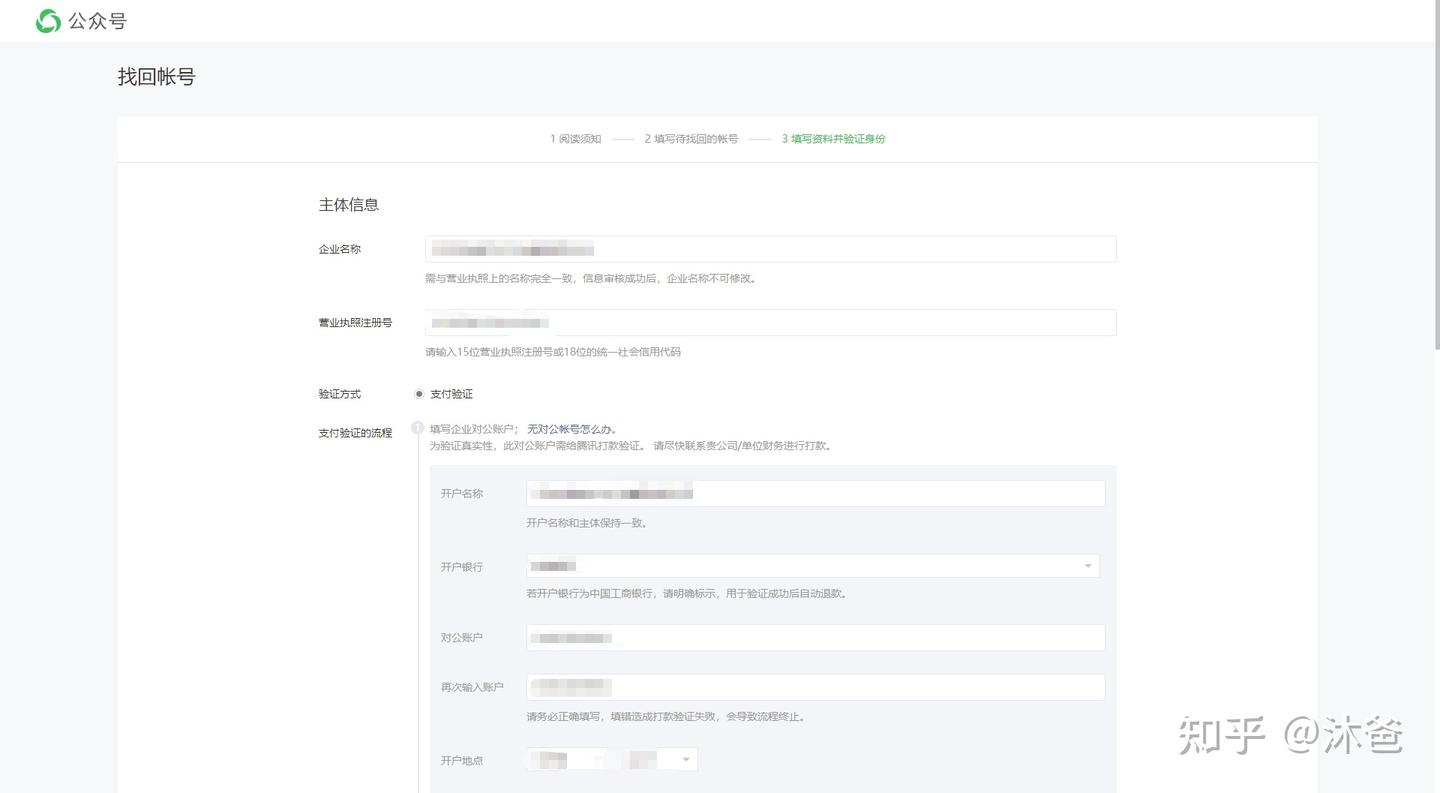This screenshot has height=793, width=1440.
Task: Go to step 1 阅读须知
Action: [x=576, y=139]
